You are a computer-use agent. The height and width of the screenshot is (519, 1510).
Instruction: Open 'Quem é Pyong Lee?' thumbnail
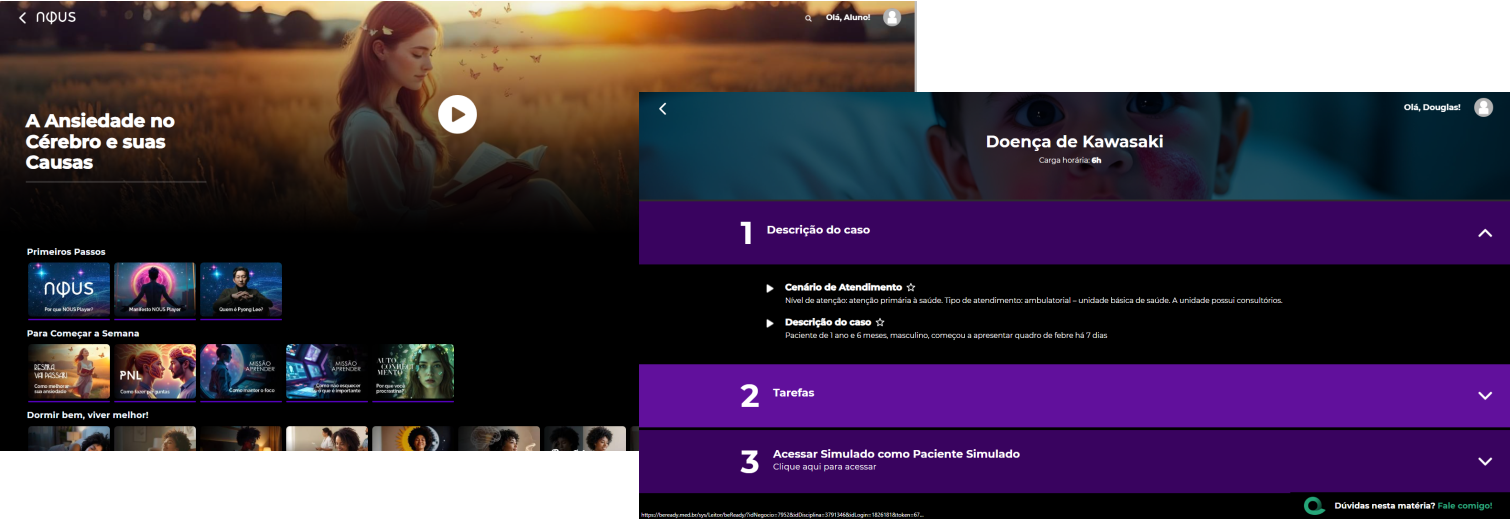coord(241,290)
